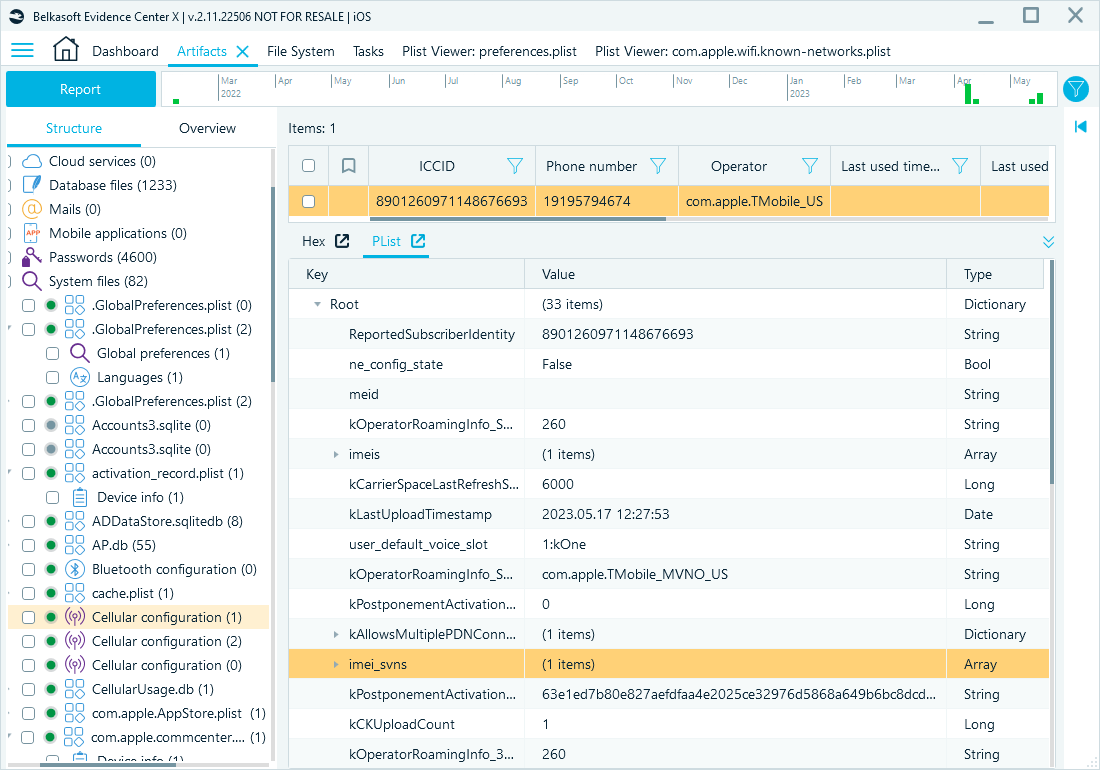Click the Global preferences magnifier icon

(x=79, y=353)
